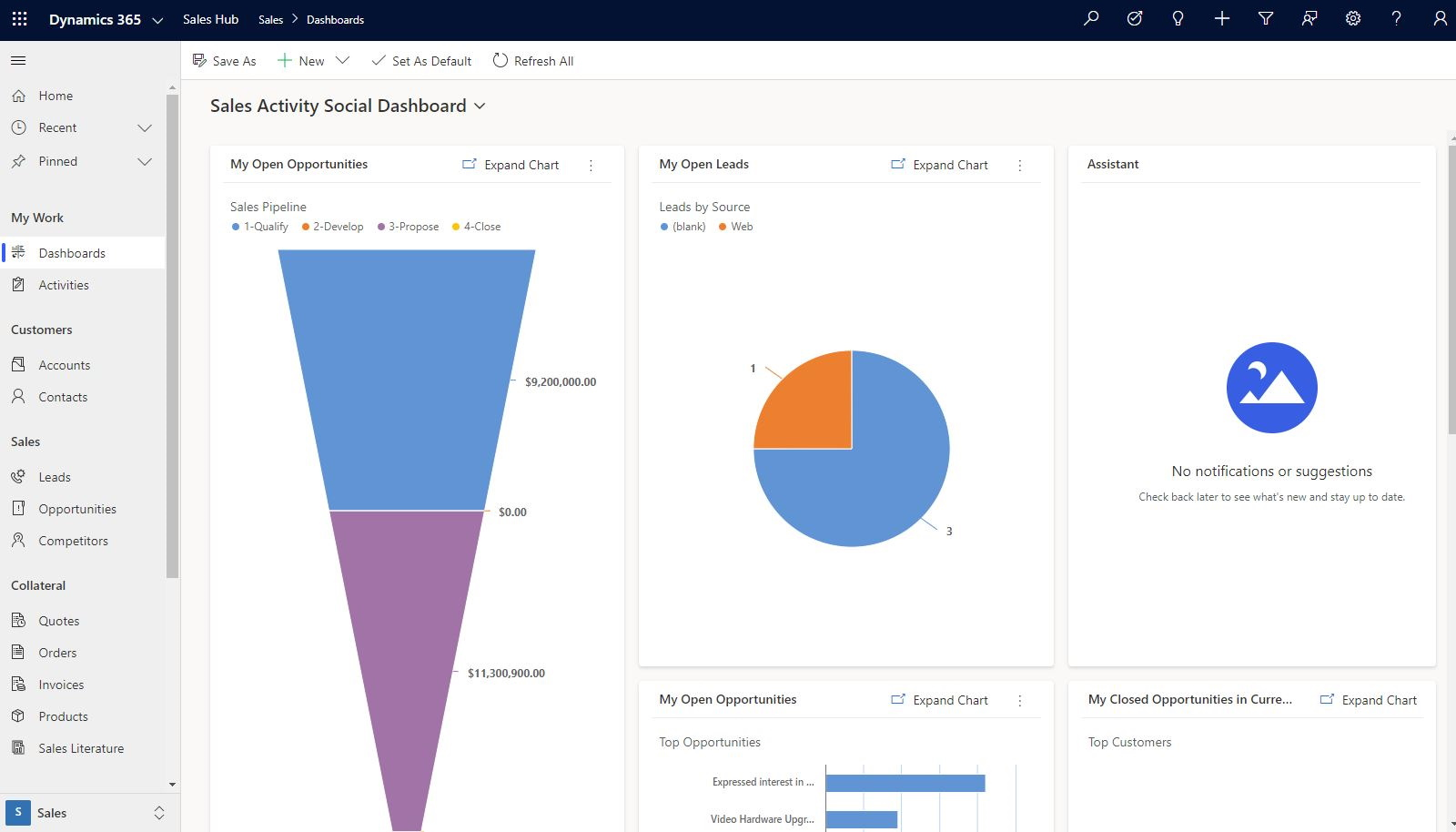Open the task flow checkmark icon

point(1135,18)
